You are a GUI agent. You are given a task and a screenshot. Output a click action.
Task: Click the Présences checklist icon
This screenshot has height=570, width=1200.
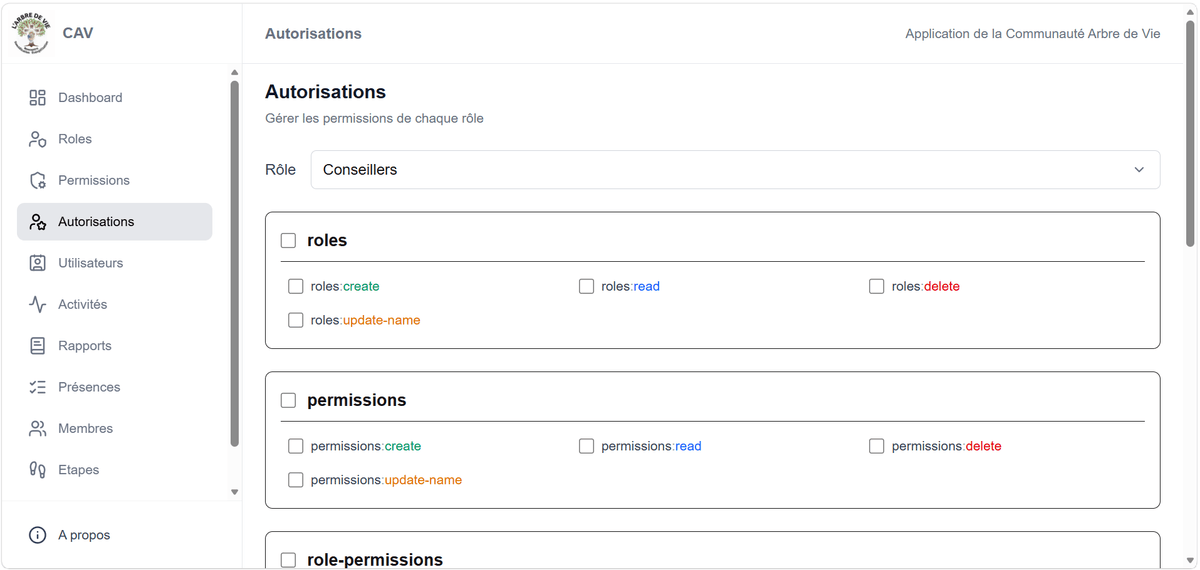point(37,387)
